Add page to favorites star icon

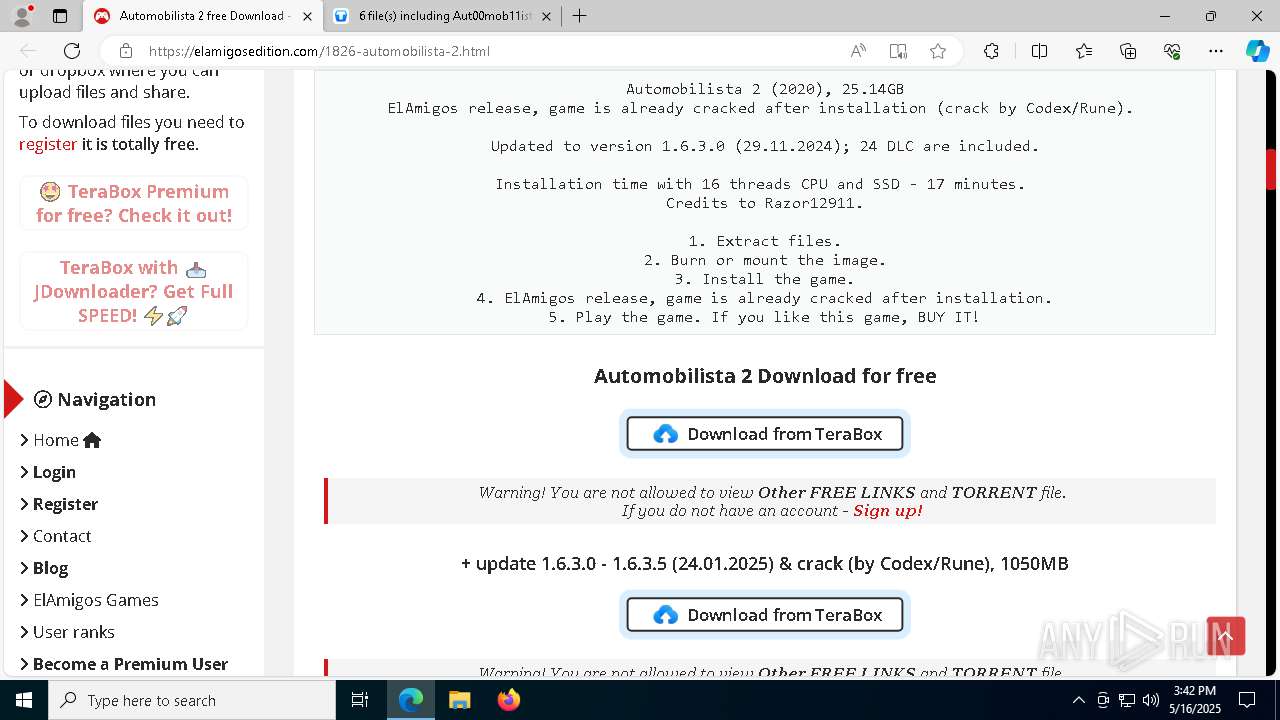click(x=937, y=51)
